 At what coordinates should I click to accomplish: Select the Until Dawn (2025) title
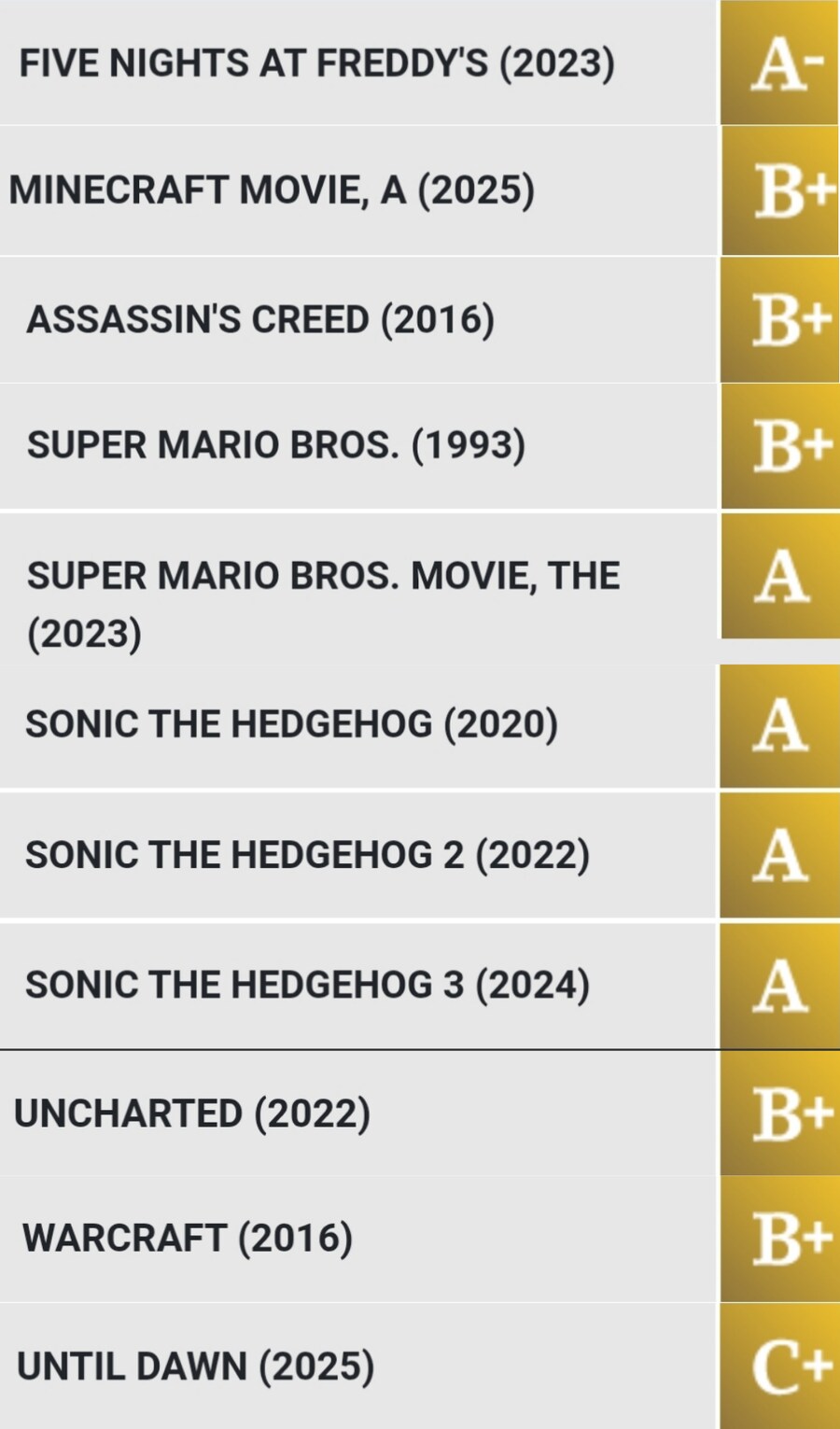196,1366
